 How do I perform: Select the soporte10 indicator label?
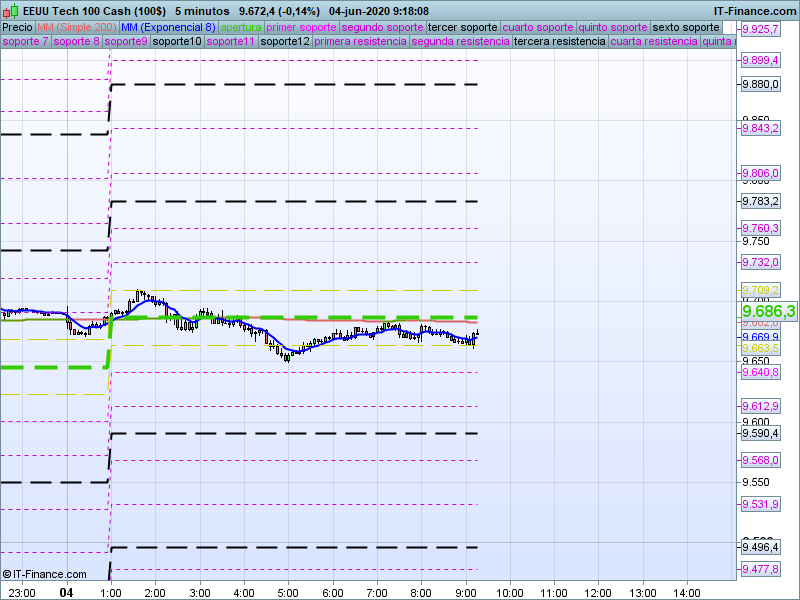tap(177, 42)
